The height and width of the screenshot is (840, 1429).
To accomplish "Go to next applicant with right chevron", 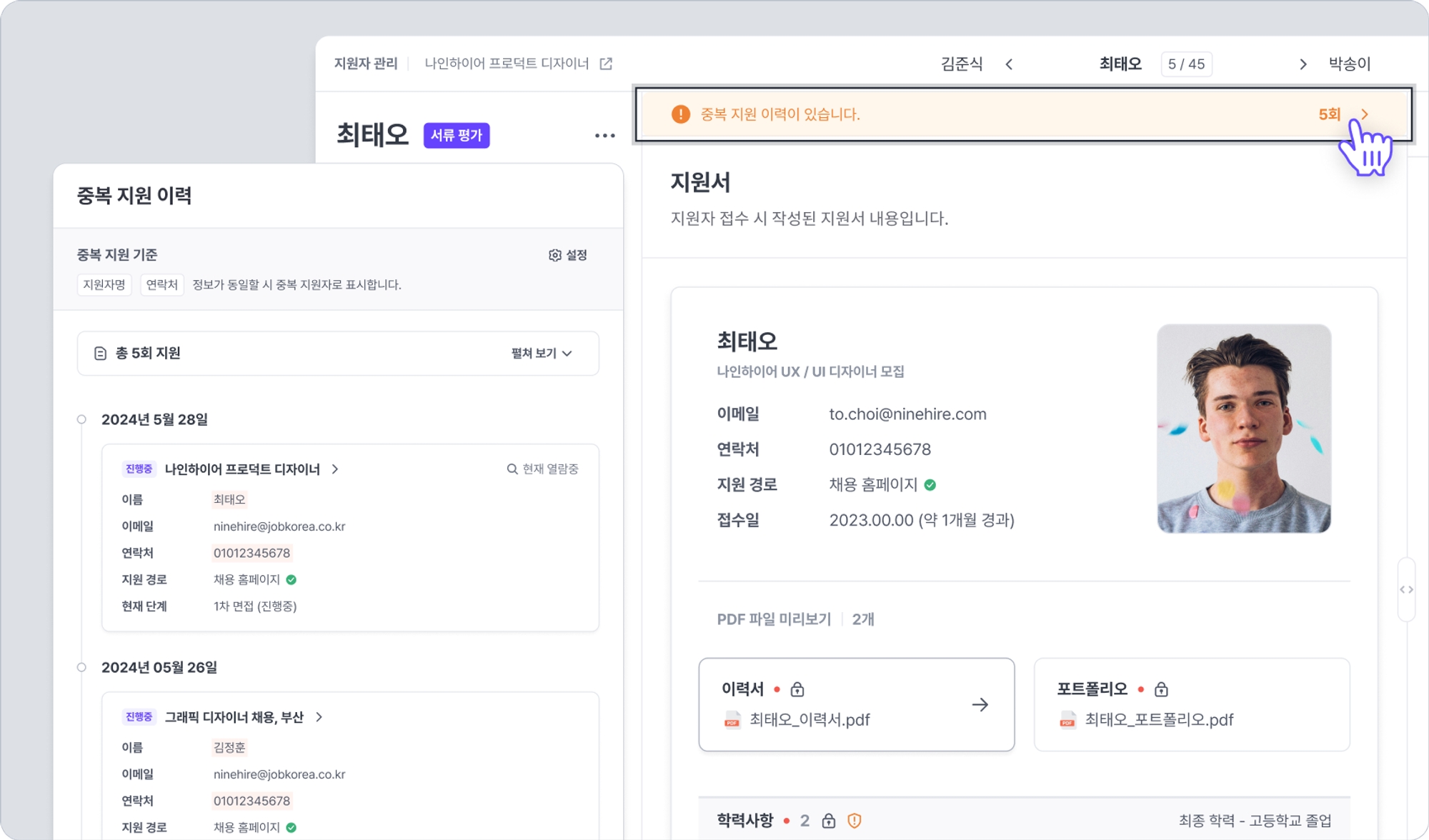I will point(1303,64).
